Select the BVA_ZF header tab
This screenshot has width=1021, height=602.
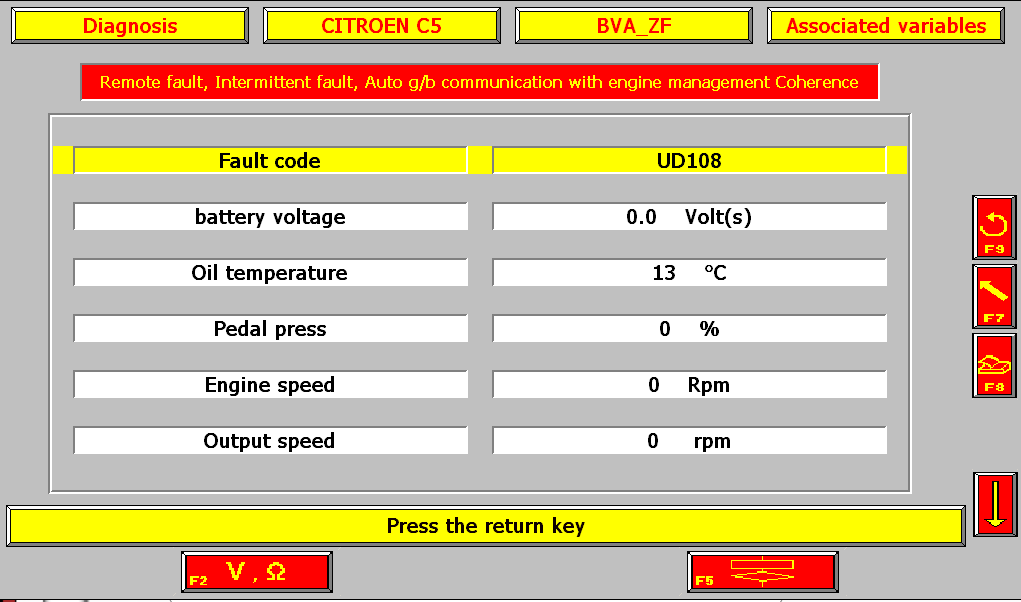634,26
